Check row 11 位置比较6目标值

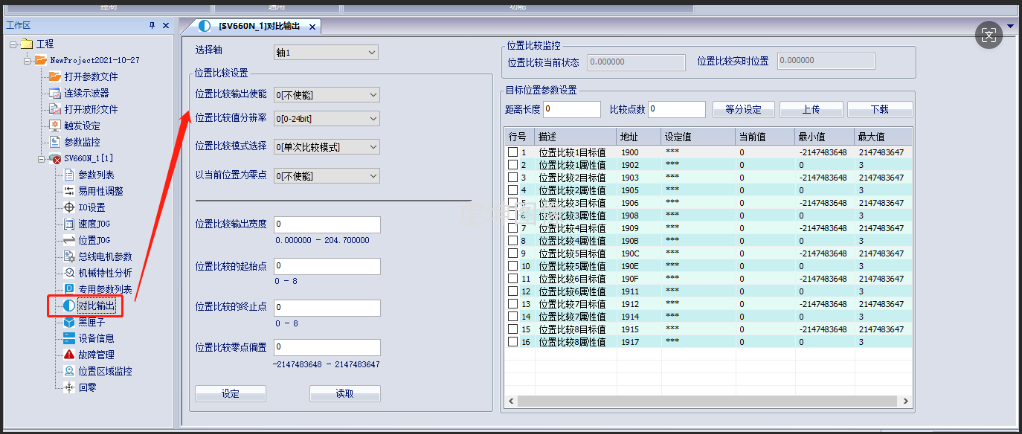pyautogui.click(x=513, y=278)
